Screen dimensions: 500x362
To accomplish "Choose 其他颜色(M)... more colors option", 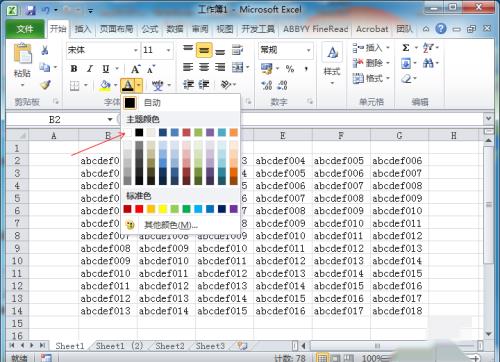I will (171, 225).
